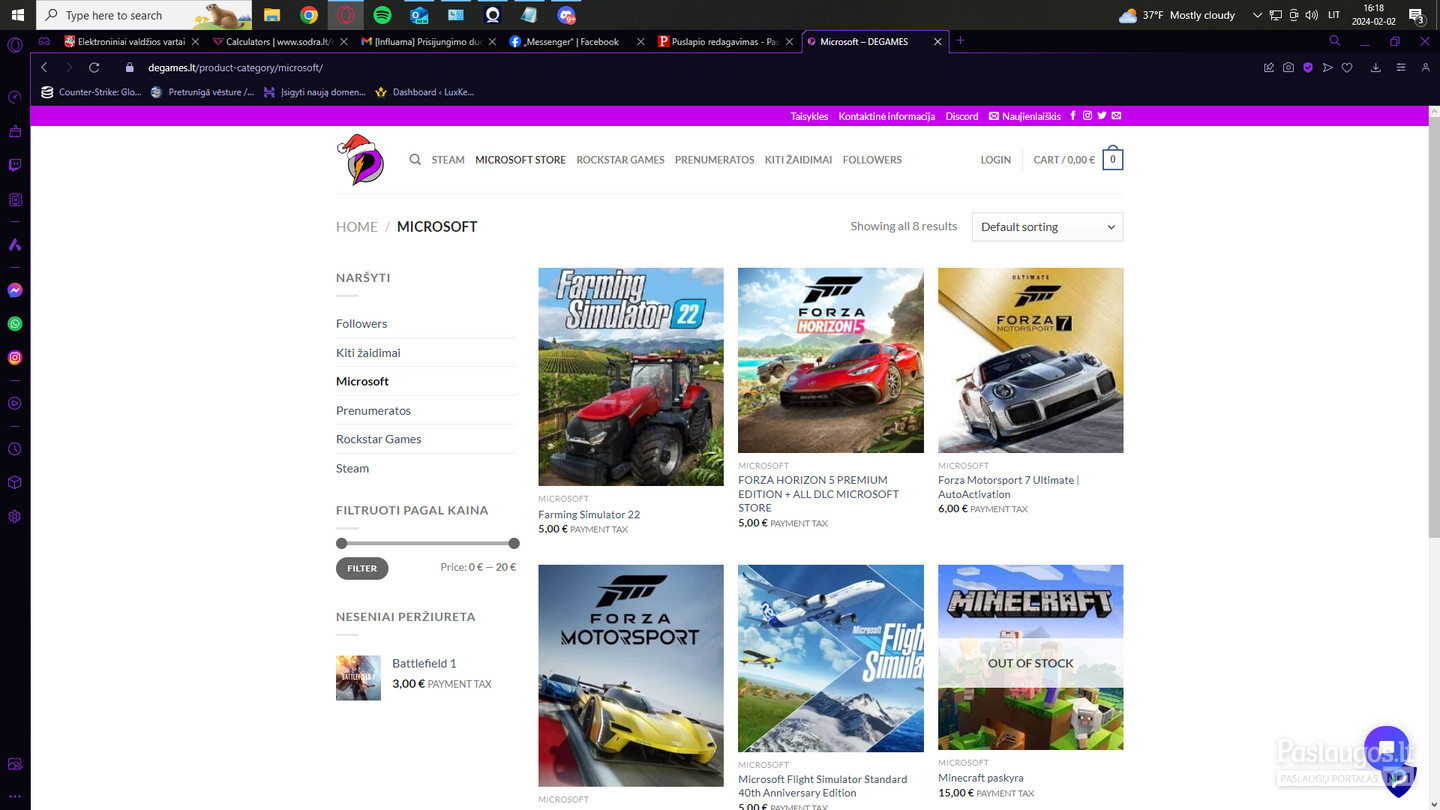This screenshot has height=810, width=1440.
Task: Open the Windows Start menu
Action: pos(17,15)
